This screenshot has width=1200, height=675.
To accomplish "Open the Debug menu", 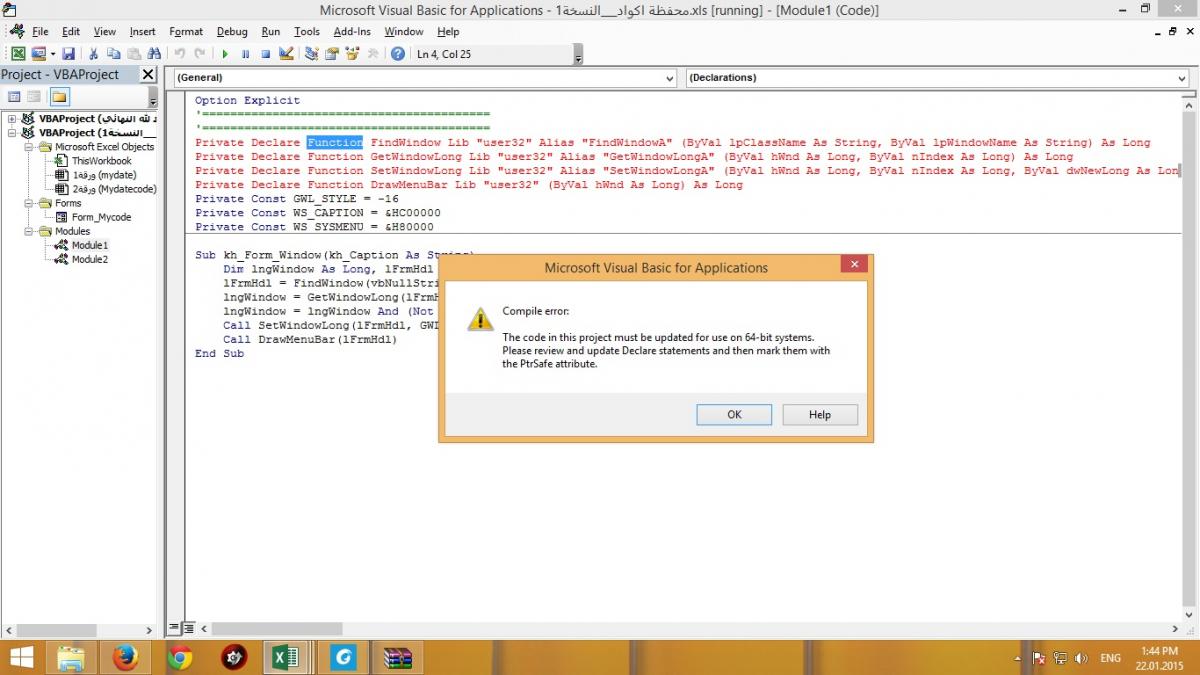I will 232,32.
